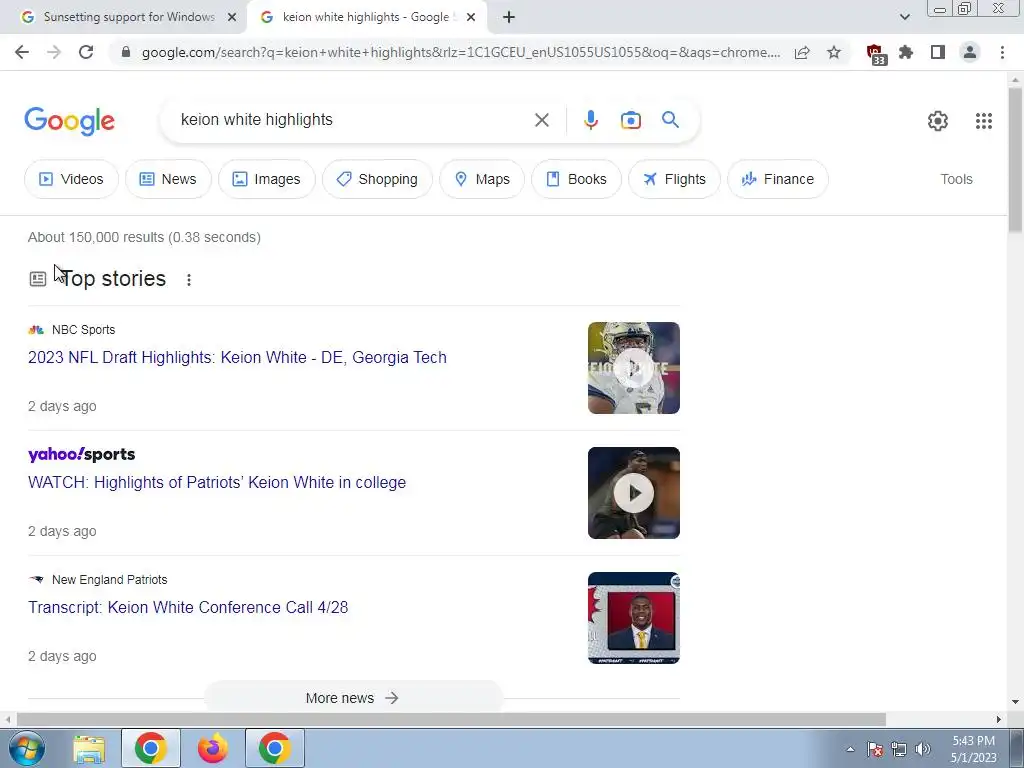Image resolution: width=1024 pixels, height=768 pixels.
Task: Show hidden system tray icons
Action: (850, 750)
